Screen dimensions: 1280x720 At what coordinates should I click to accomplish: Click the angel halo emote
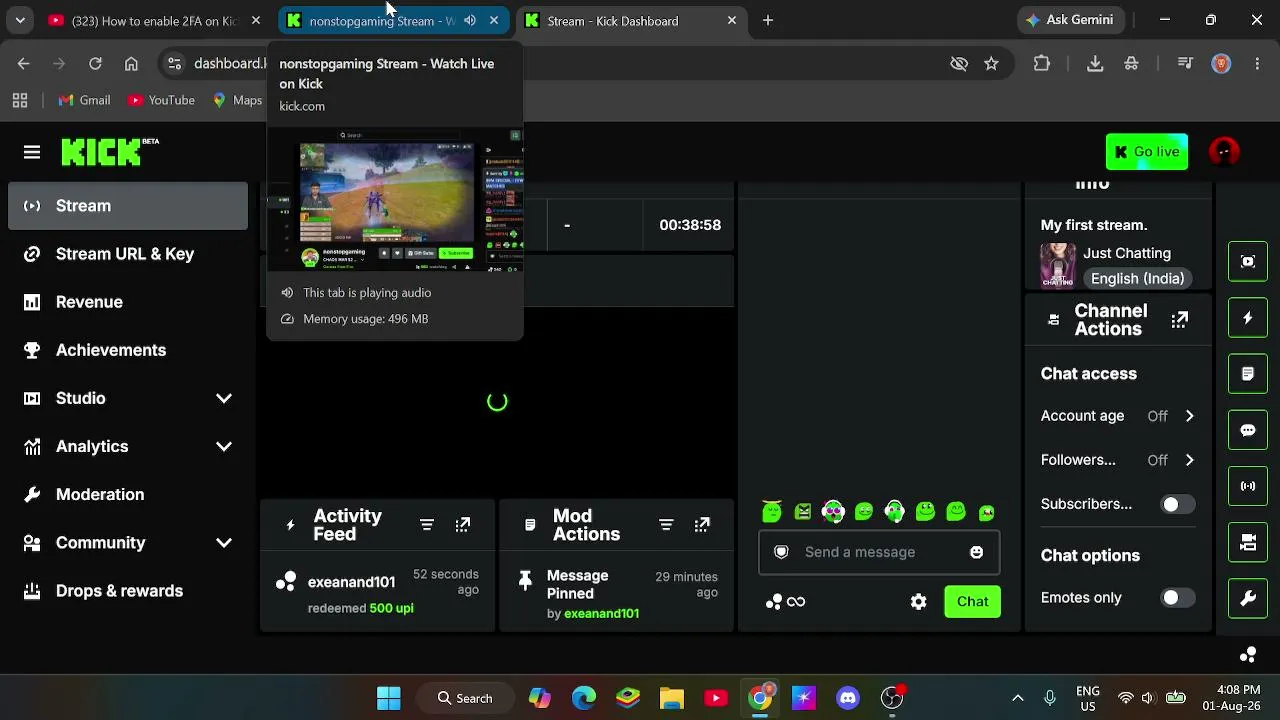pyautogui.click(x=772, y=512)
